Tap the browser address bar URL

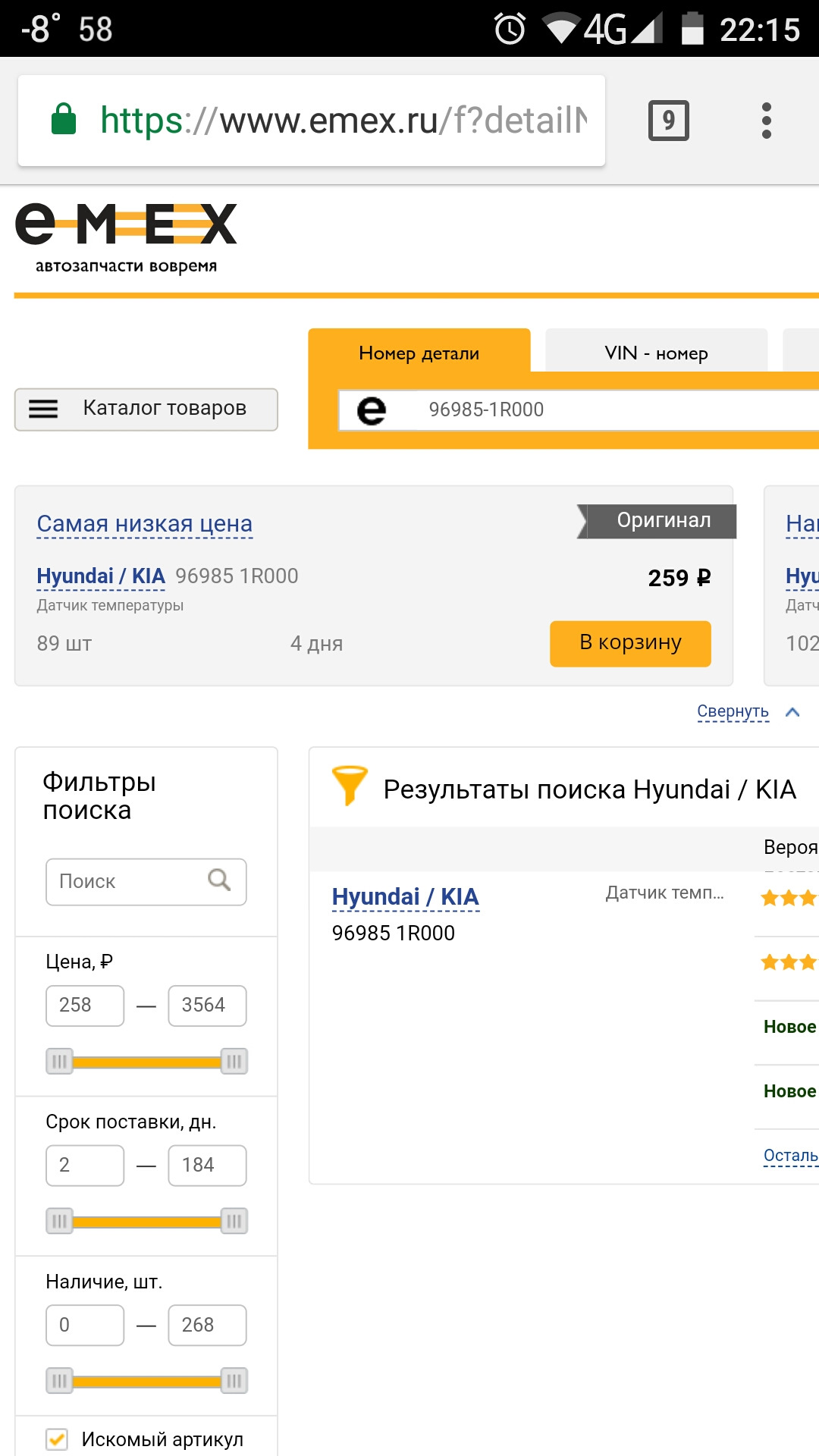click(x=343, y=121)
